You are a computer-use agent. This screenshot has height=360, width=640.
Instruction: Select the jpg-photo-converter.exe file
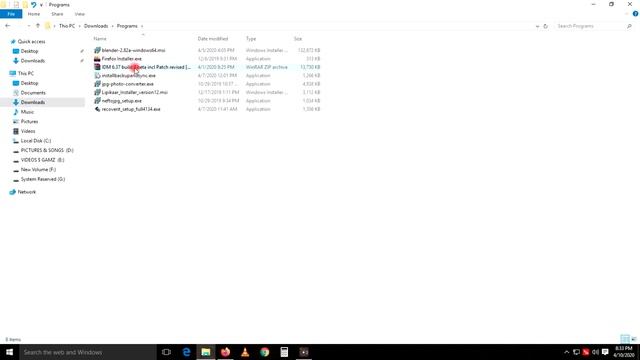point(128,84)
